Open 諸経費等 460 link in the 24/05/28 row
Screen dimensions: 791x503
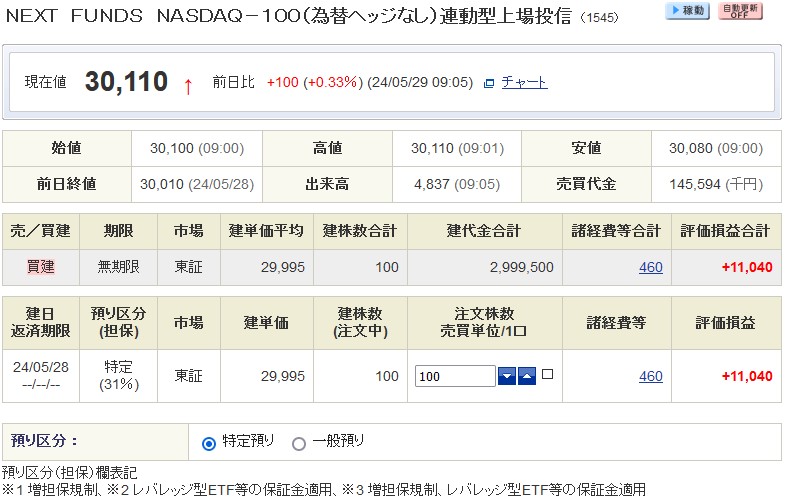(x=651, y=376)
